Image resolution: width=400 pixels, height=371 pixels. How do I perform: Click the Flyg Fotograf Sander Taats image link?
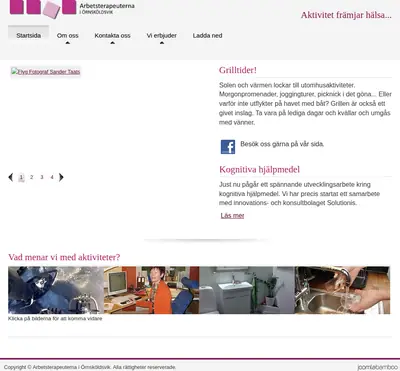[46, 72]
